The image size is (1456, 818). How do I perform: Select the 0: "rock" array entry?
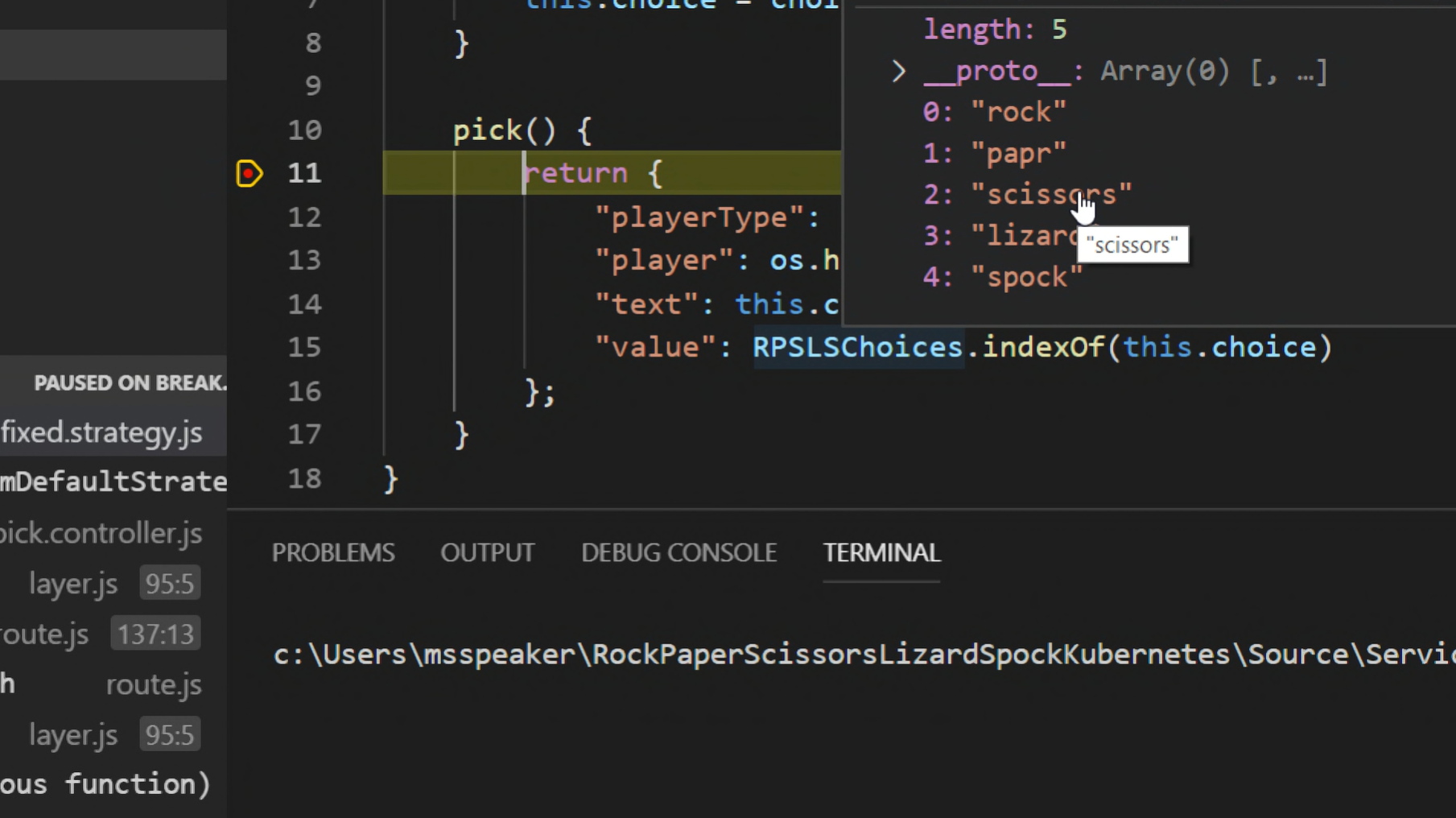[994, 112]
